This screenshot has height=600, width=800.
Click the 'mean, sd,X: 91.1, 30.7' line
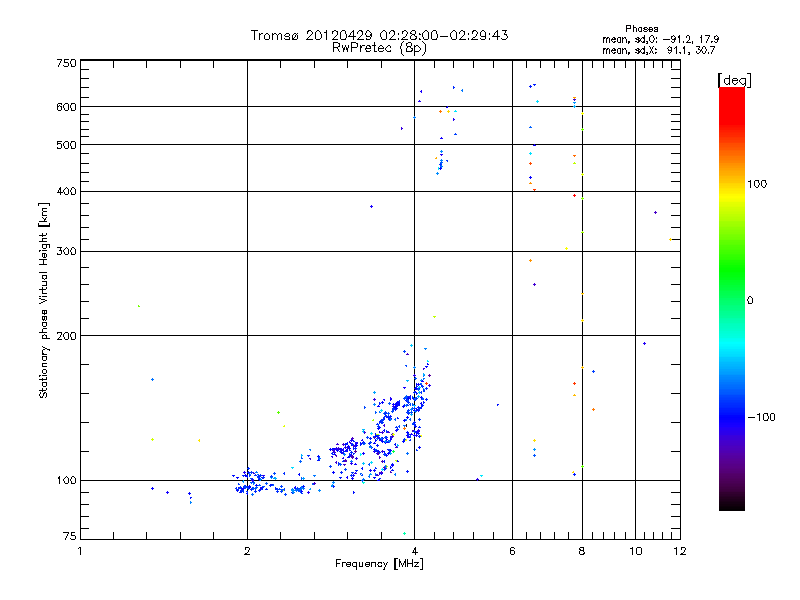659,50
